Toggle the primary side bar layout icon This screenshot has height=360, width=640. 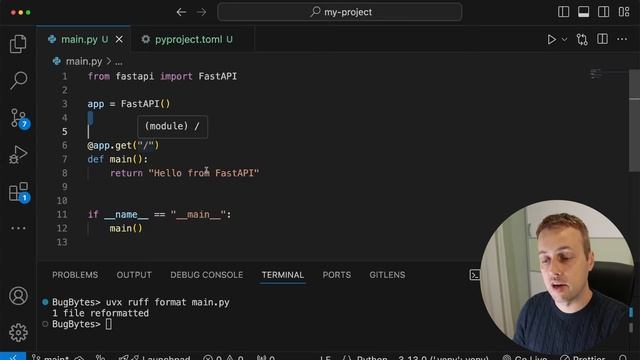(x=563, y=12)
